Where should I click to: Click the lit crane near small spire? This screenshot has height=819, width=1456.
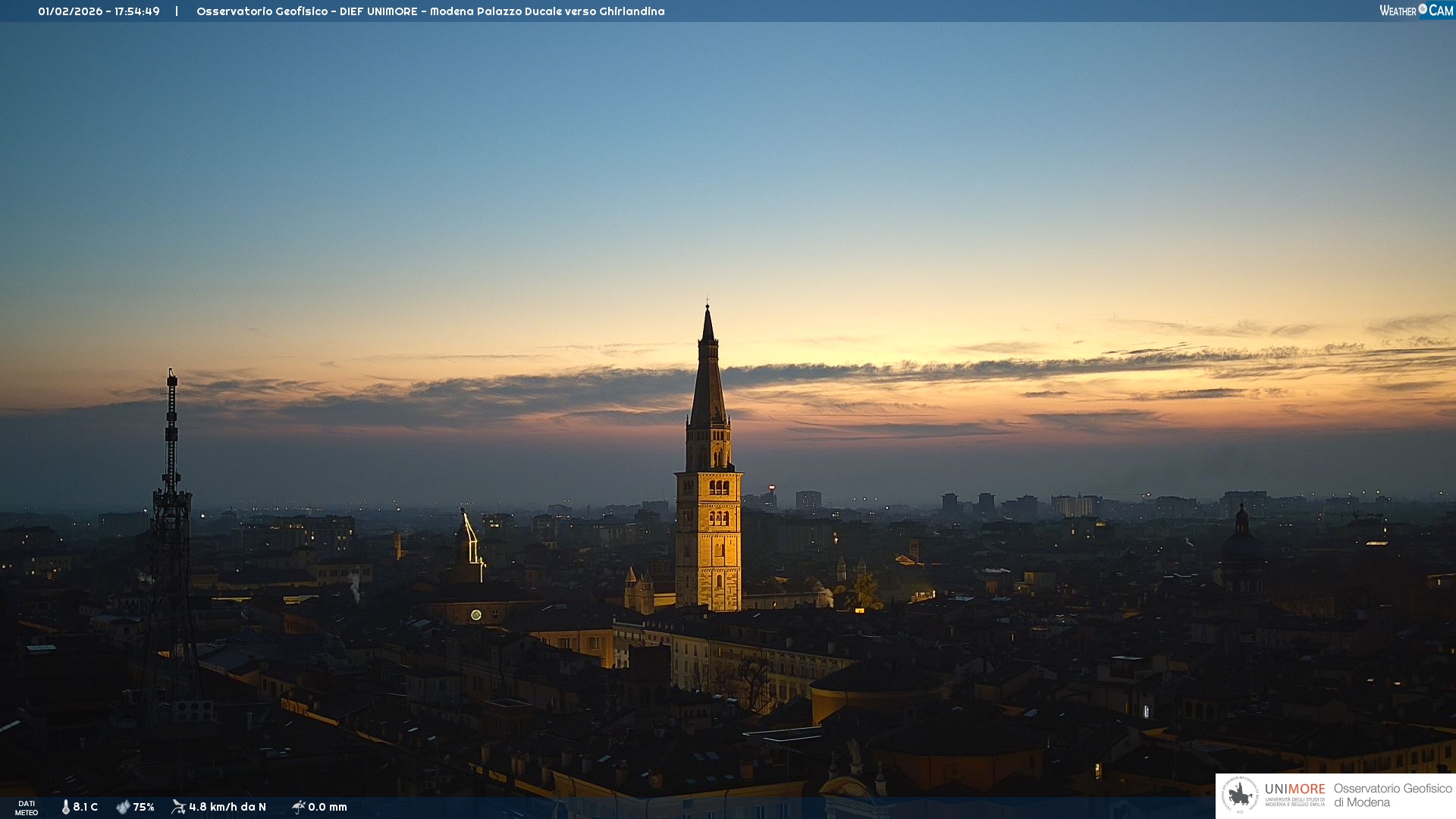pos(472,538)
